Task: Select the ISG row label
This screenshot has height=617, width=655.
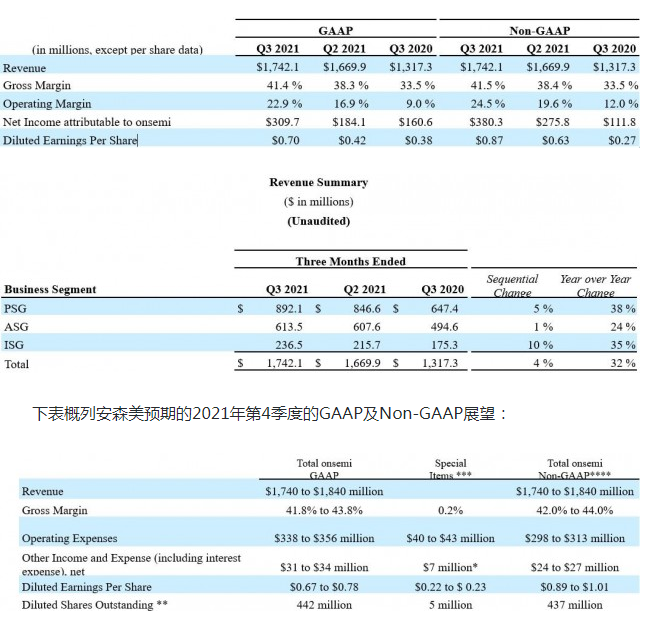Action: pos(15,346)
